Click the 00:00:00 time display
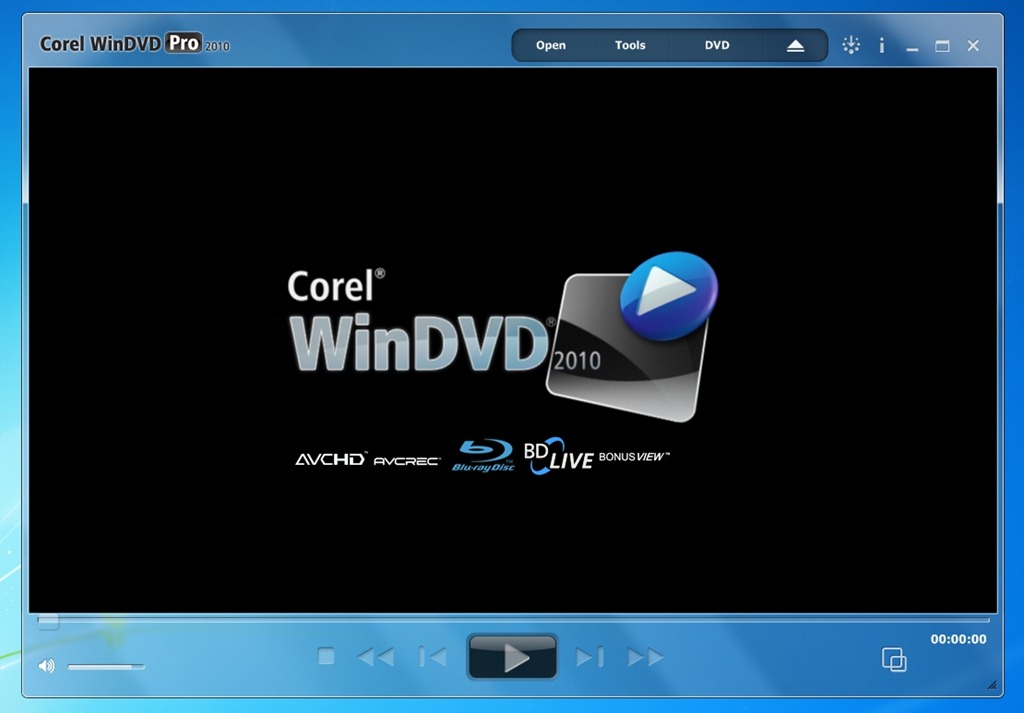This screenshot has width=1024, height=713. pyautogui.click(x=958, y=639)
